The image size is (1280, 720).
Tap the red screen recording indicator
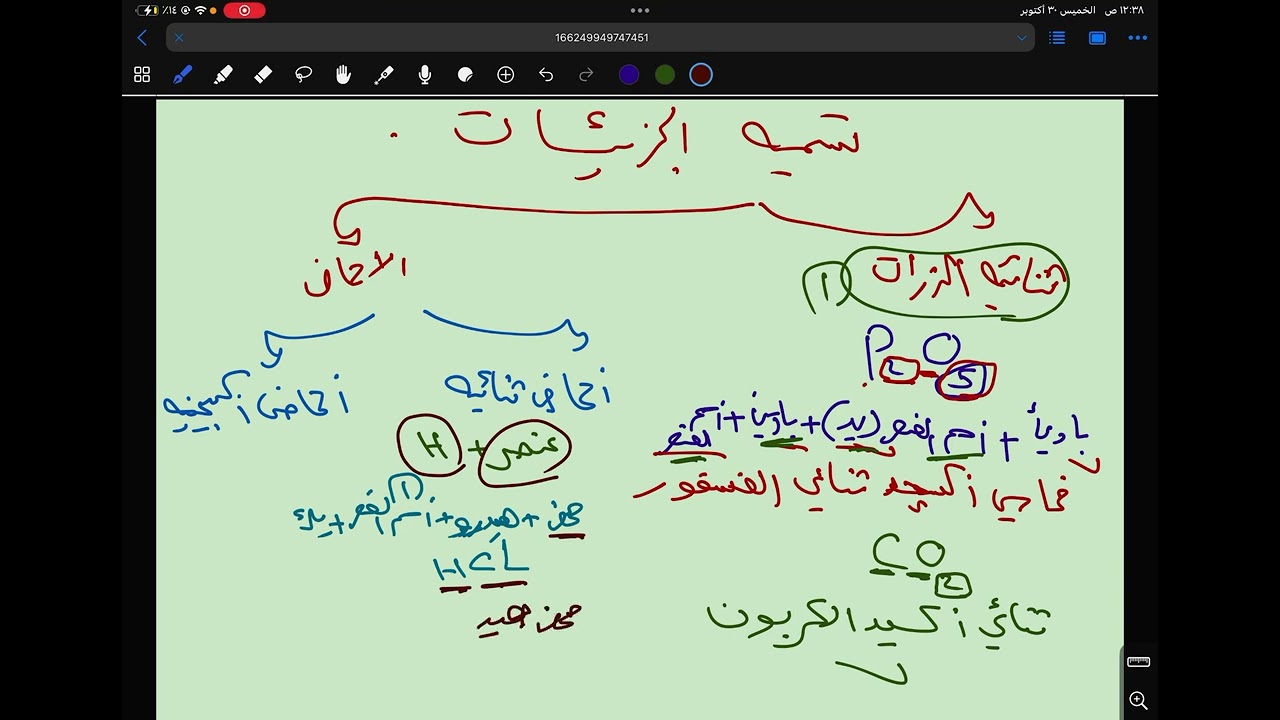tap(245, 10)
